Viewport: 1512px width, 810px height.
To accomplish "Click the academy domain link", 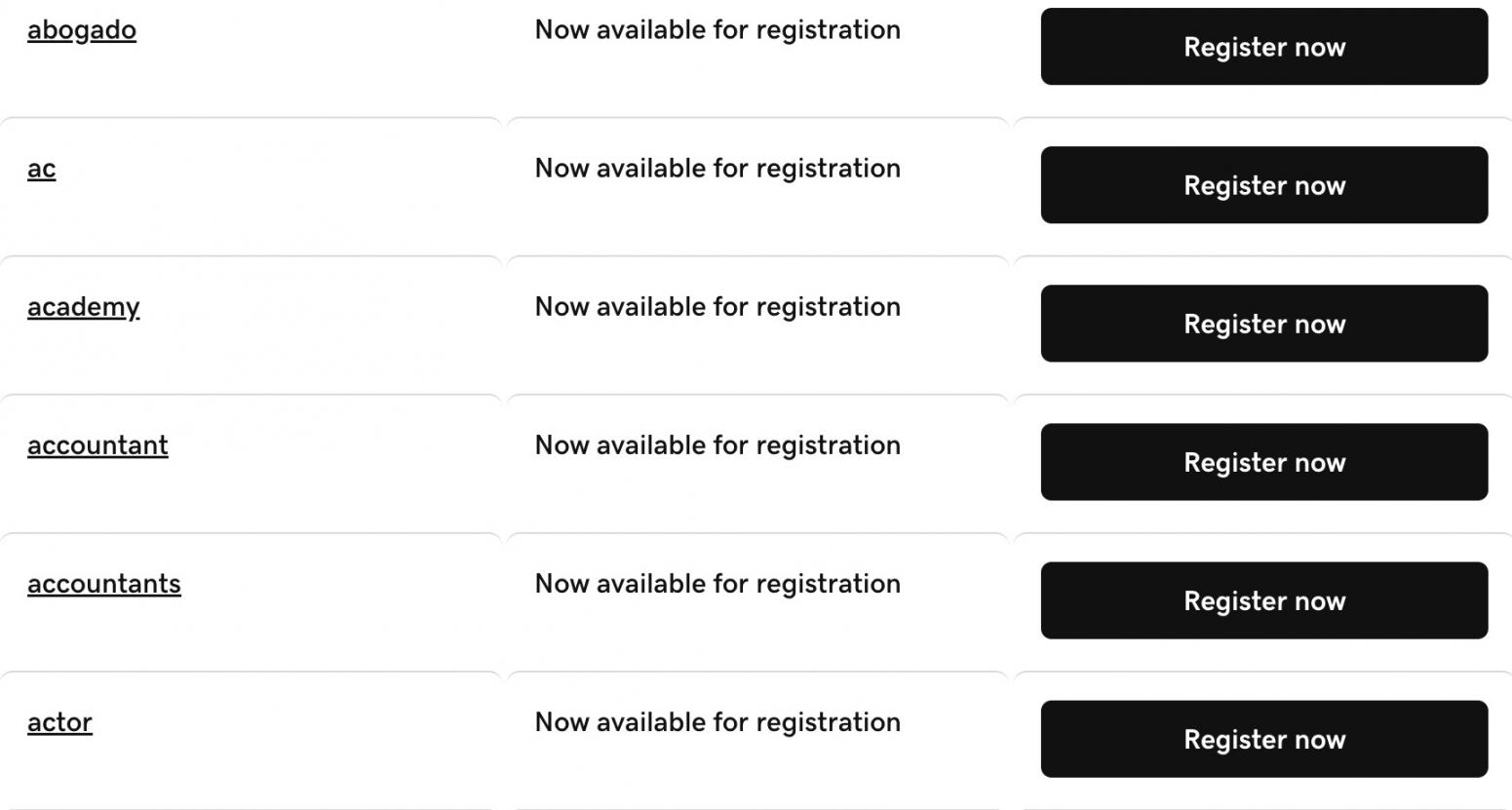I will pos(84,307).
